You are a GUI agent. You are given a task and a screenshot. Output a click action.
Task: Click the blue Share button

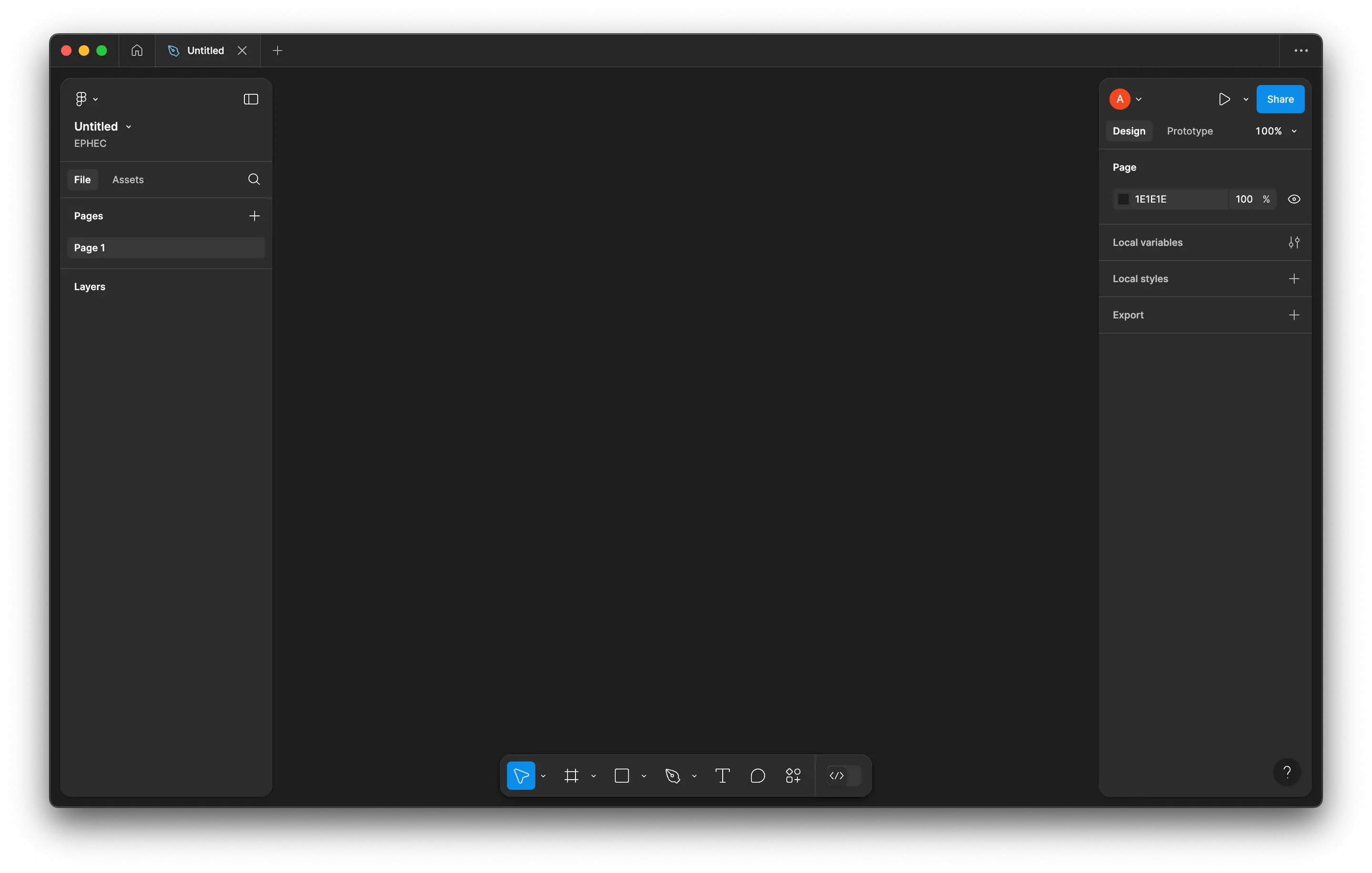point(1280,99)
